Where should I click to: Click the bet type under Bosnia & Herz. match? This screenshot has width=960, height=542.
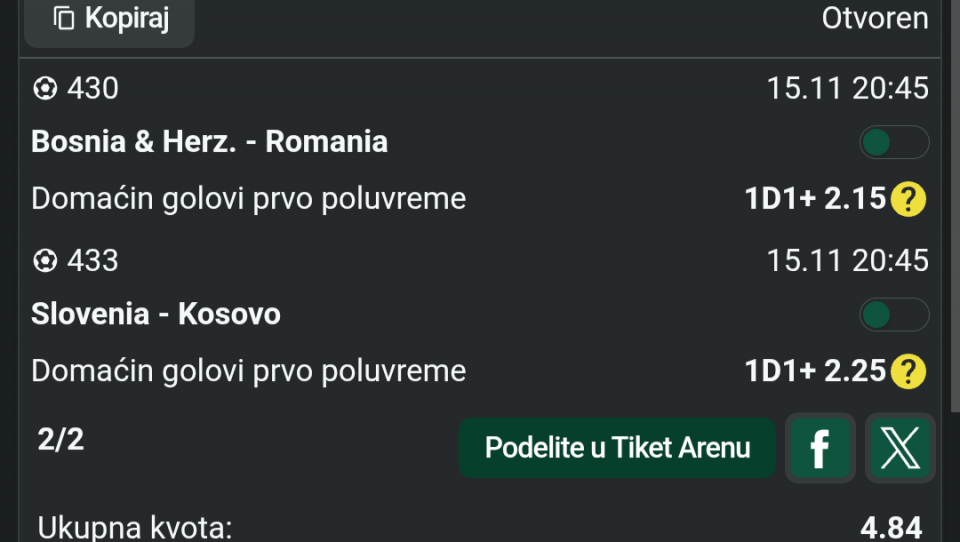[x=248, y=199]
